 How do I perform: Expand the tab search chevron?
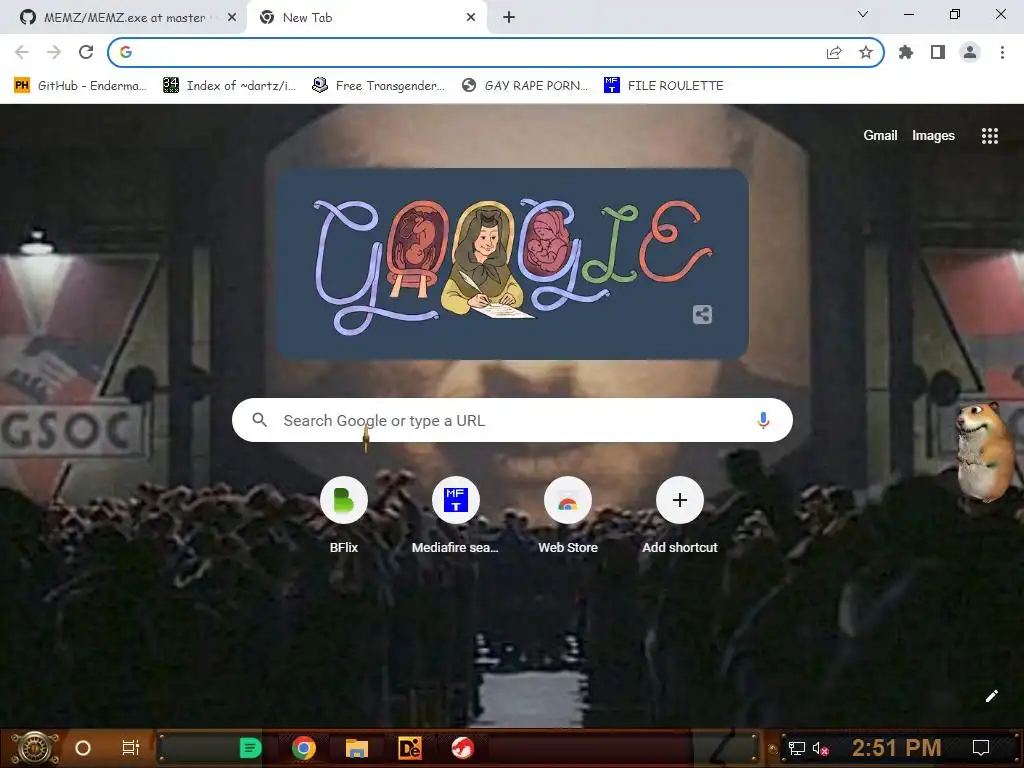(863, 14)
